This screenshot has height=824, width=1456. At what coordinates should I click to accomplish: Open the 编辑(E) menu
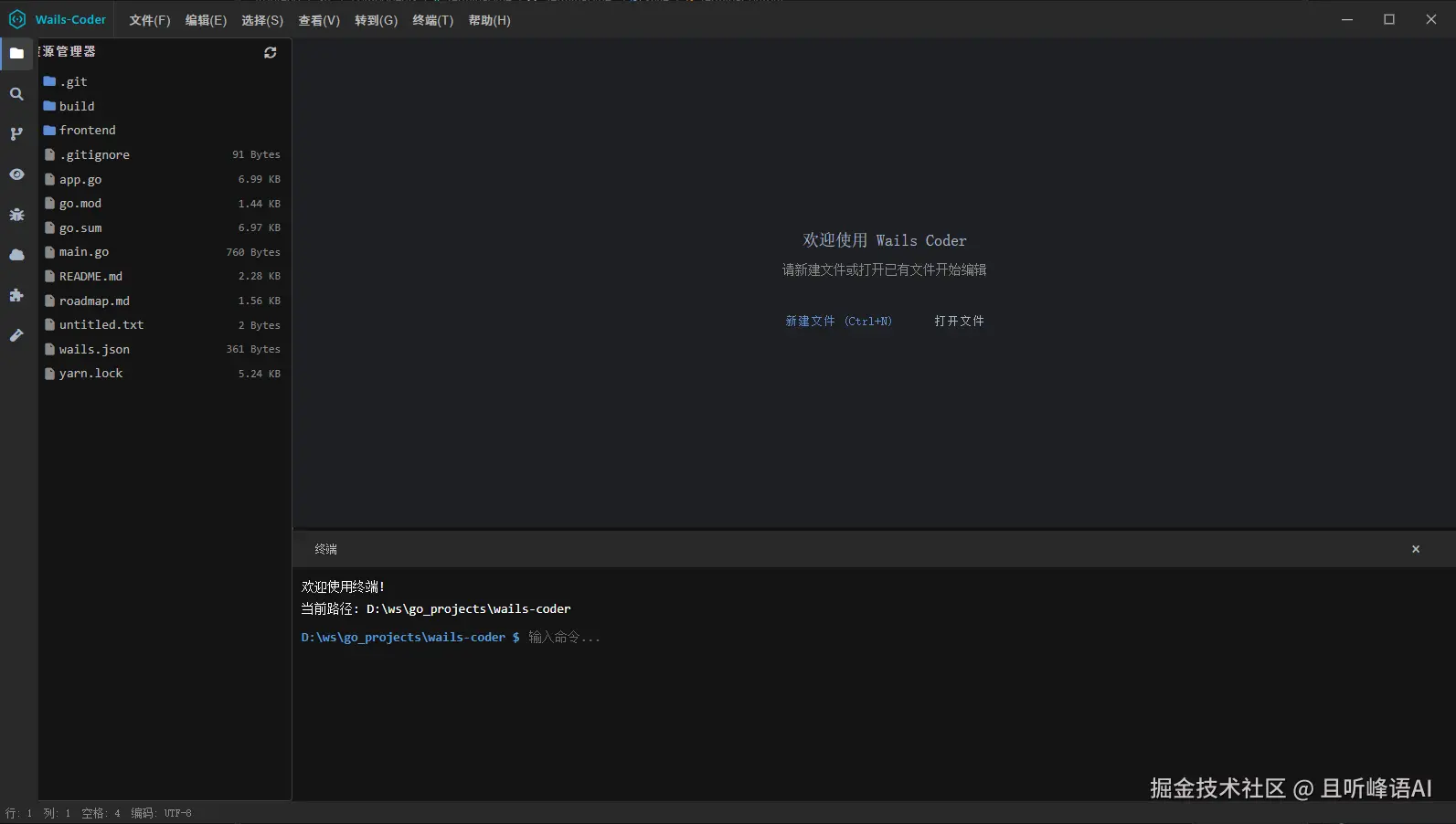[206, 20]
